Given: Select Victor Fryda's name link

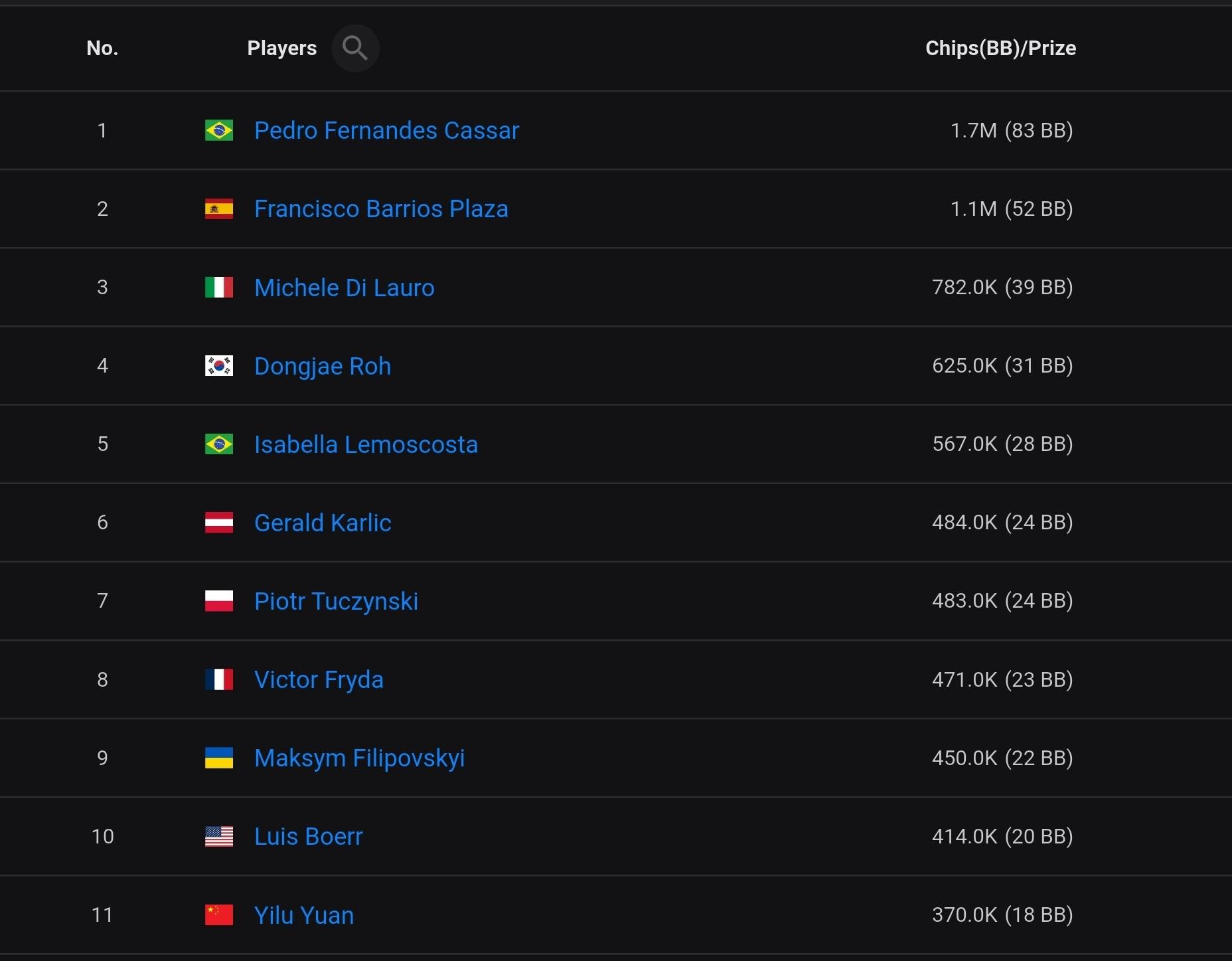Looking at the screenshot, I should (319, 679).
